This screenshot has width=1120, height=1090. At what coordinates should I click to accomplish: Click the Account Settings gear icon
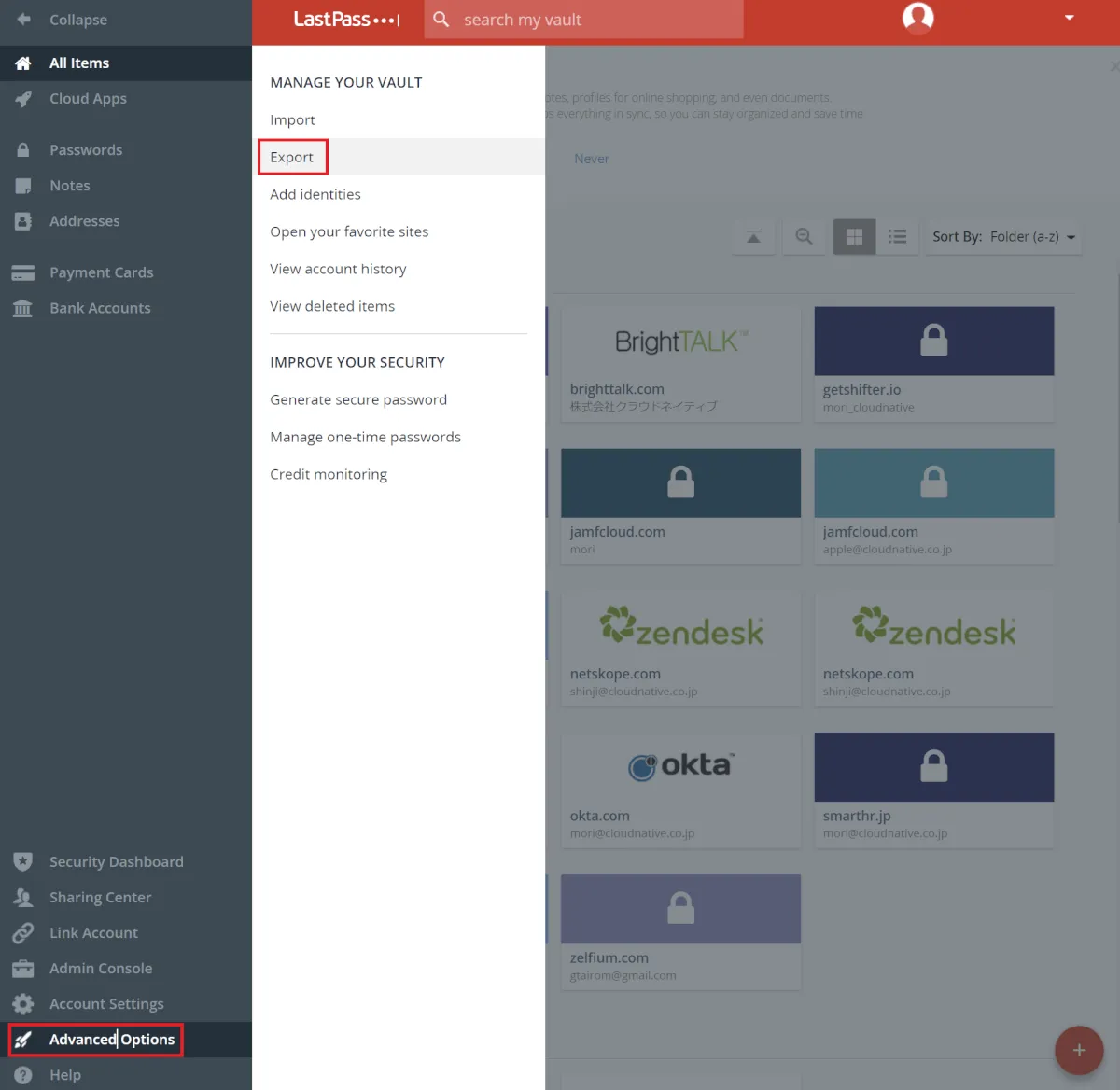(23, 1004)
